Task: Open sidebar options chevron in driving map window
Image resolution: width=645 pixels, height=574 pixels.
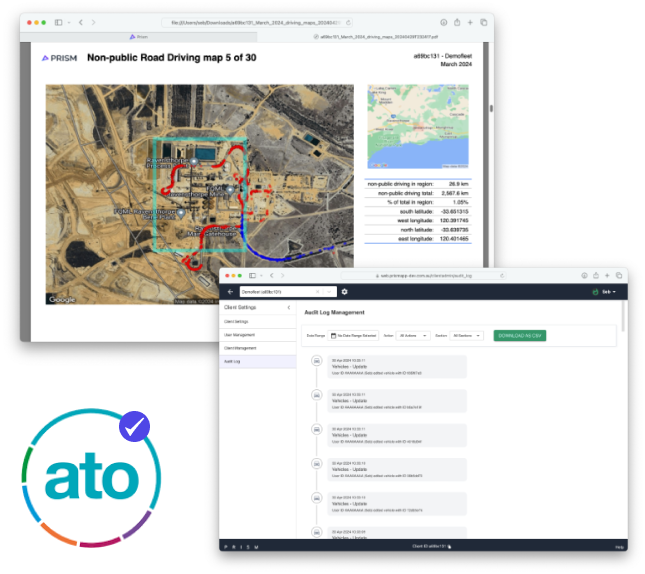Action: [69, 23]
